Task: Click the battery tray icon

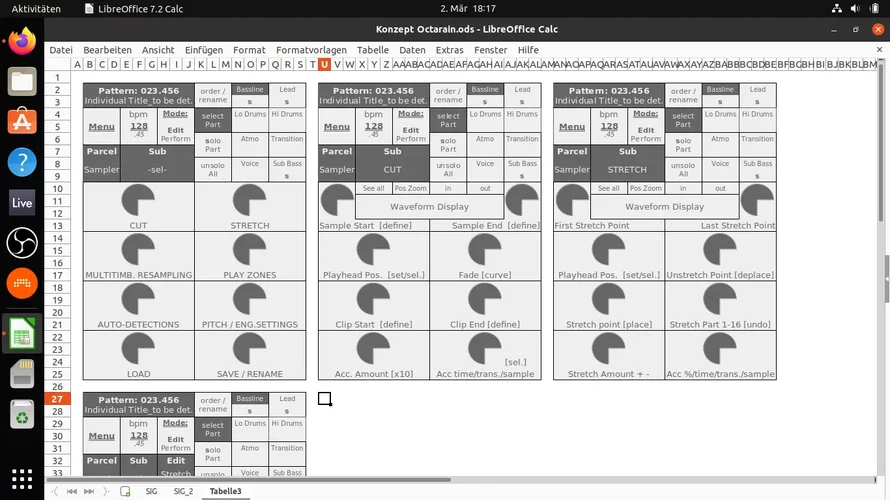Action: 875,9
